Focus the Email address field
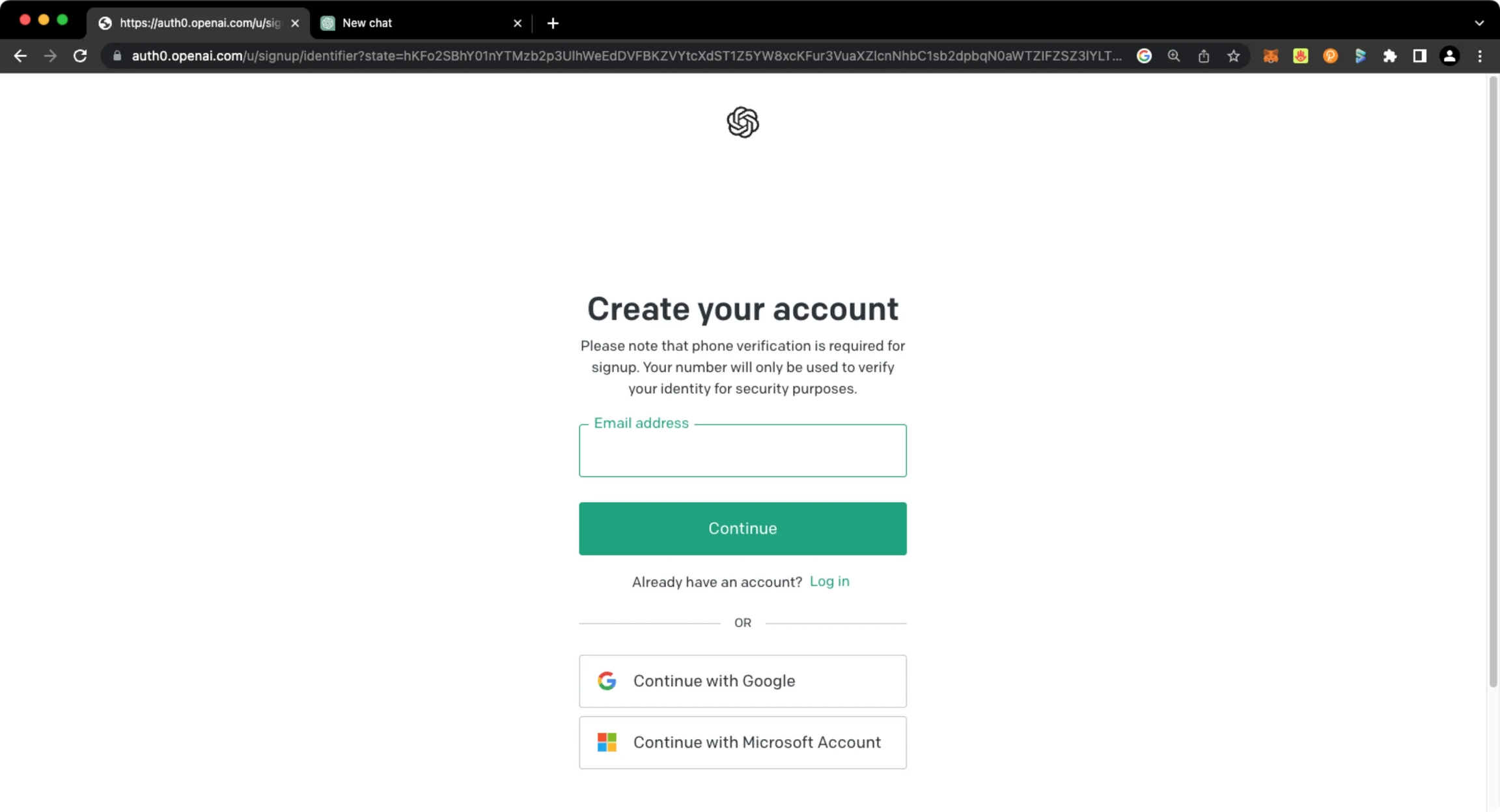Viewport: 1500px width, 812px height. tap(742, 451)
